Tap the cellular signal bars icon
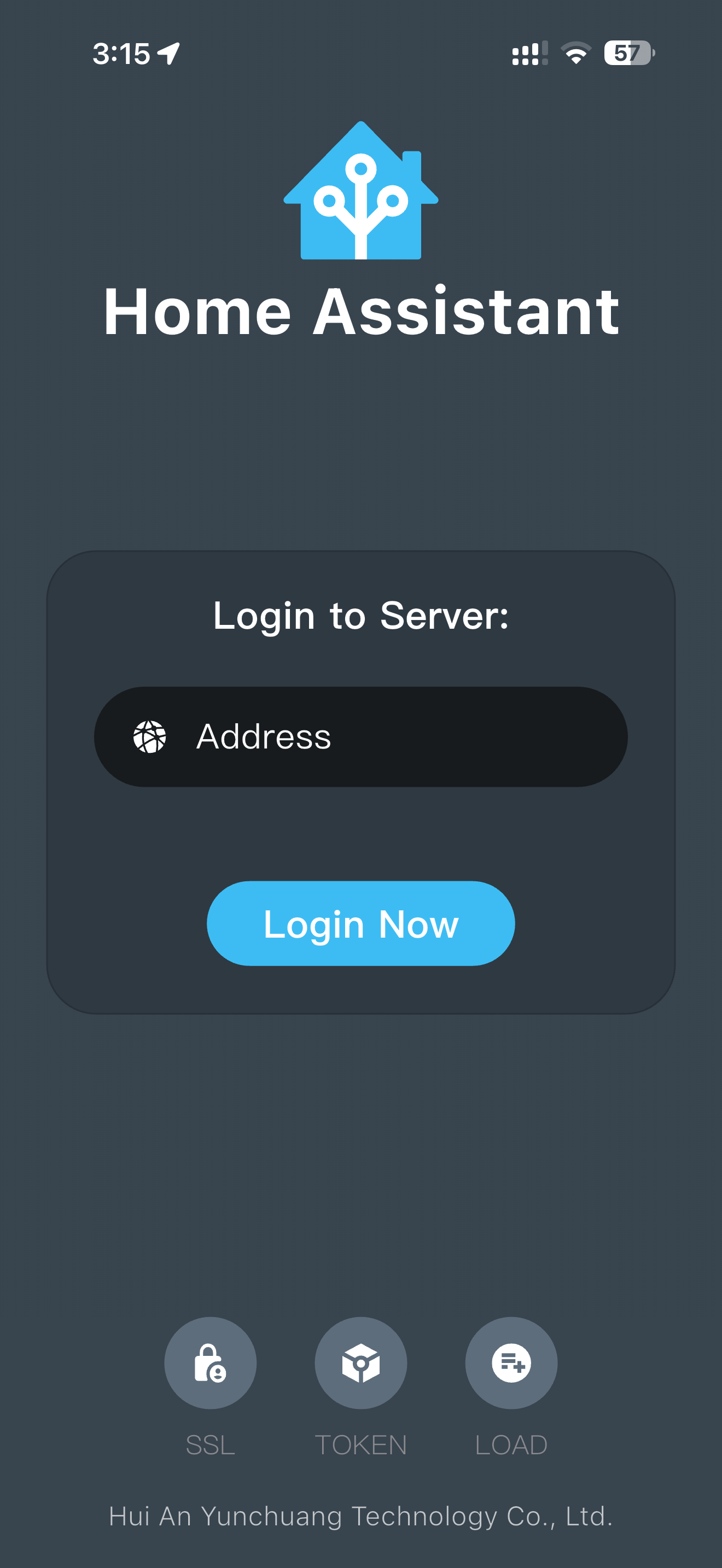Image resolution: width=722 pixels, height=1568 pixels. tap(529, 53)
